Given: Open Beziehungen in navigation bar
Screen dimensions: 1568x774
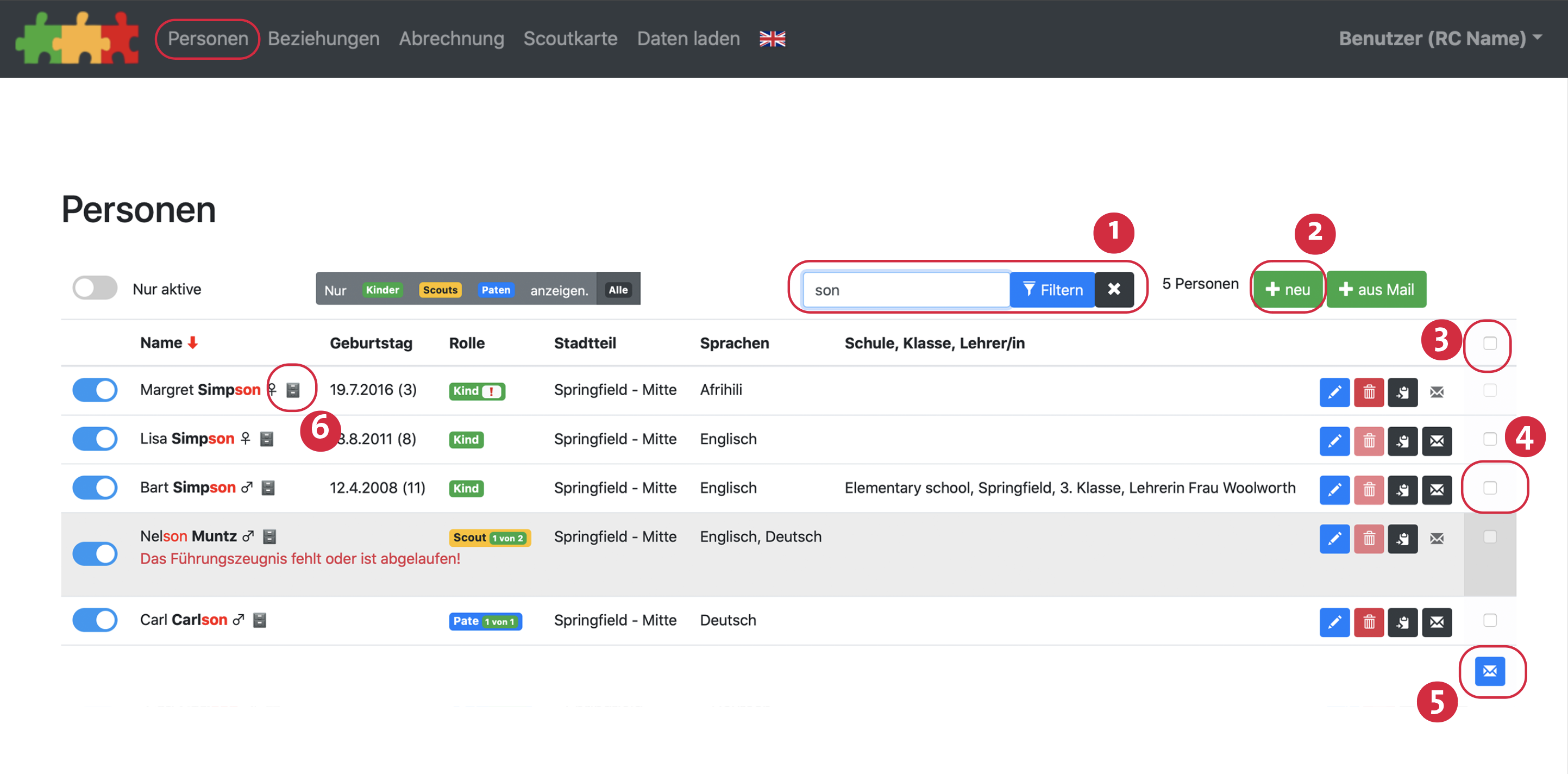Looking at the screenshot, I should (323, 39).
